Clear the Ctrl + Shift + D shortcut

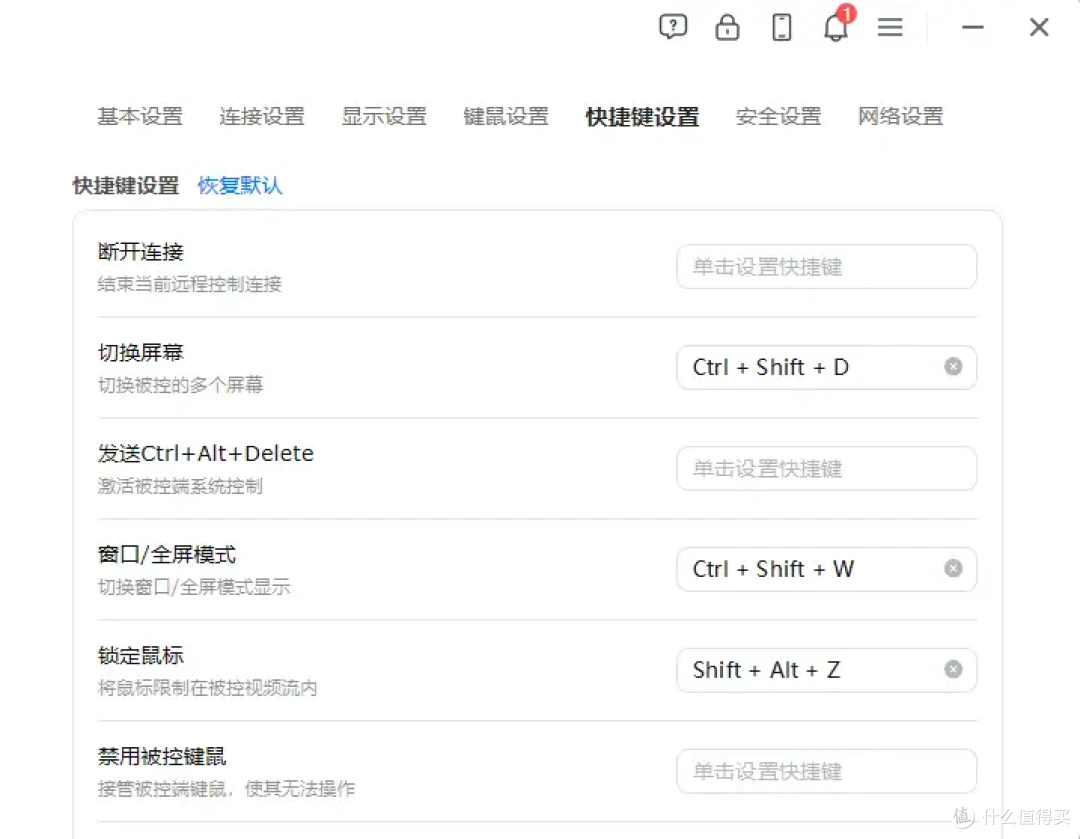[x=953, y=366]
